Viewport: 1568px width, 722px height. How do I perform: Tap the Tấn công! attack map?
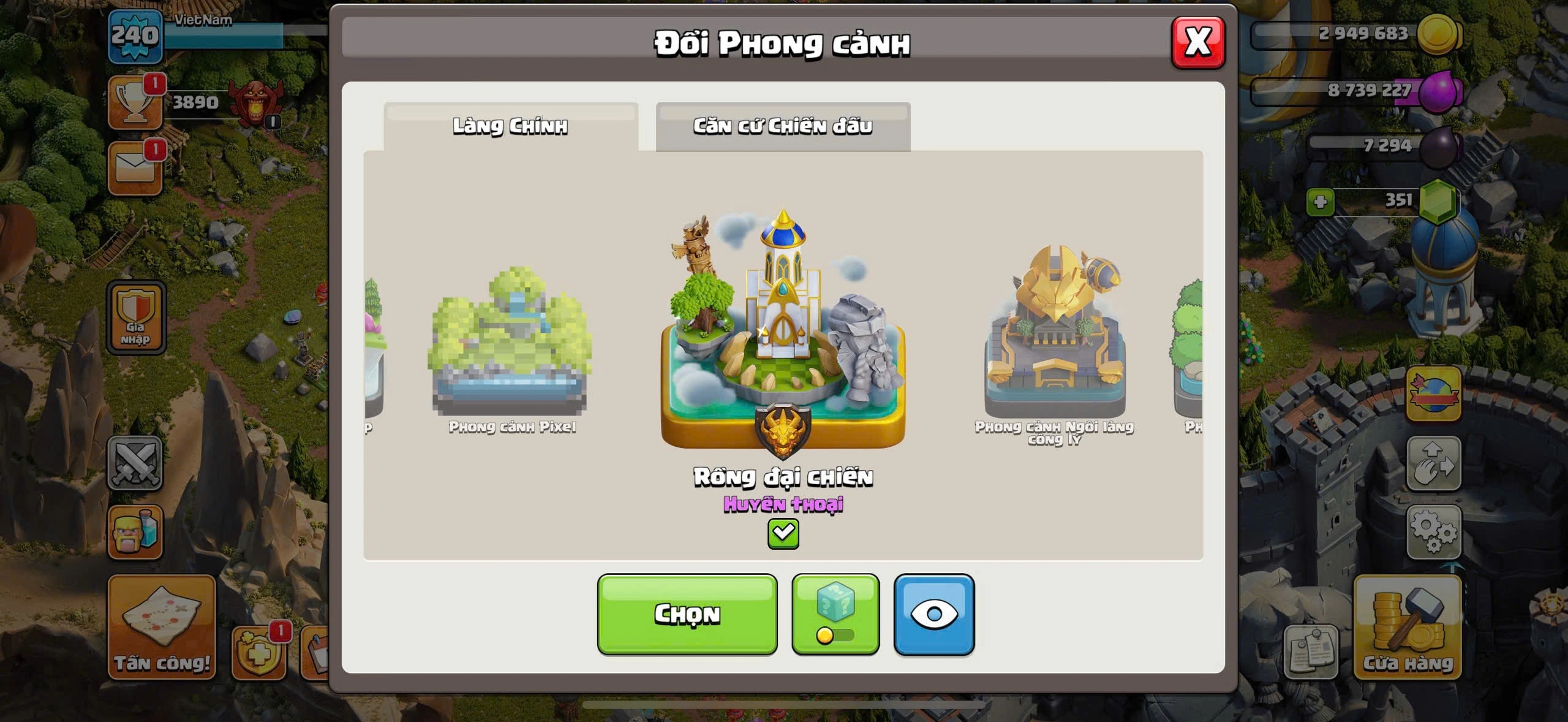(162, 628)
